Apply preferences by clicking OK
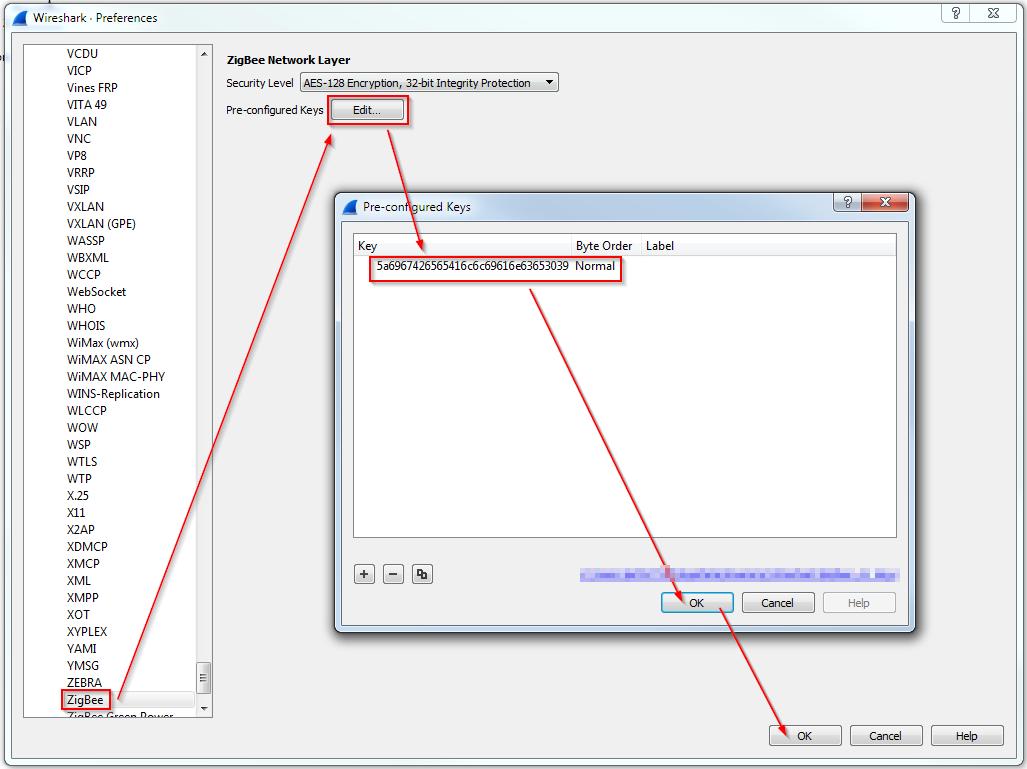Screen dimensions: 1027x769 [804, 735]
